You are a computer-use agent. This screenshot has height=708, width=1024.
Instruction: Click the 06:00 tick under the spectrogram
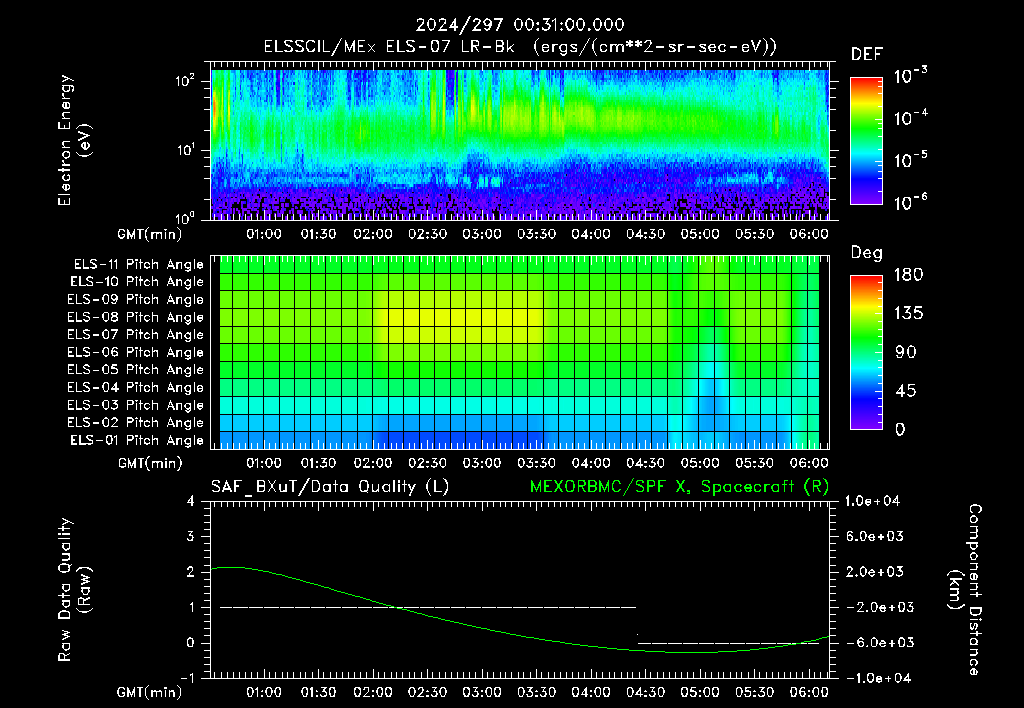point(809,234)
